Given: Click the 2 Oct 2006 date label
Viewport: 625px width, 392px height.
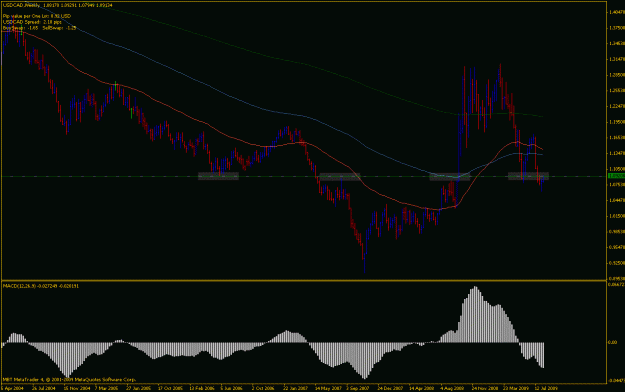Looking at the screenshot, I should (263, 388).
